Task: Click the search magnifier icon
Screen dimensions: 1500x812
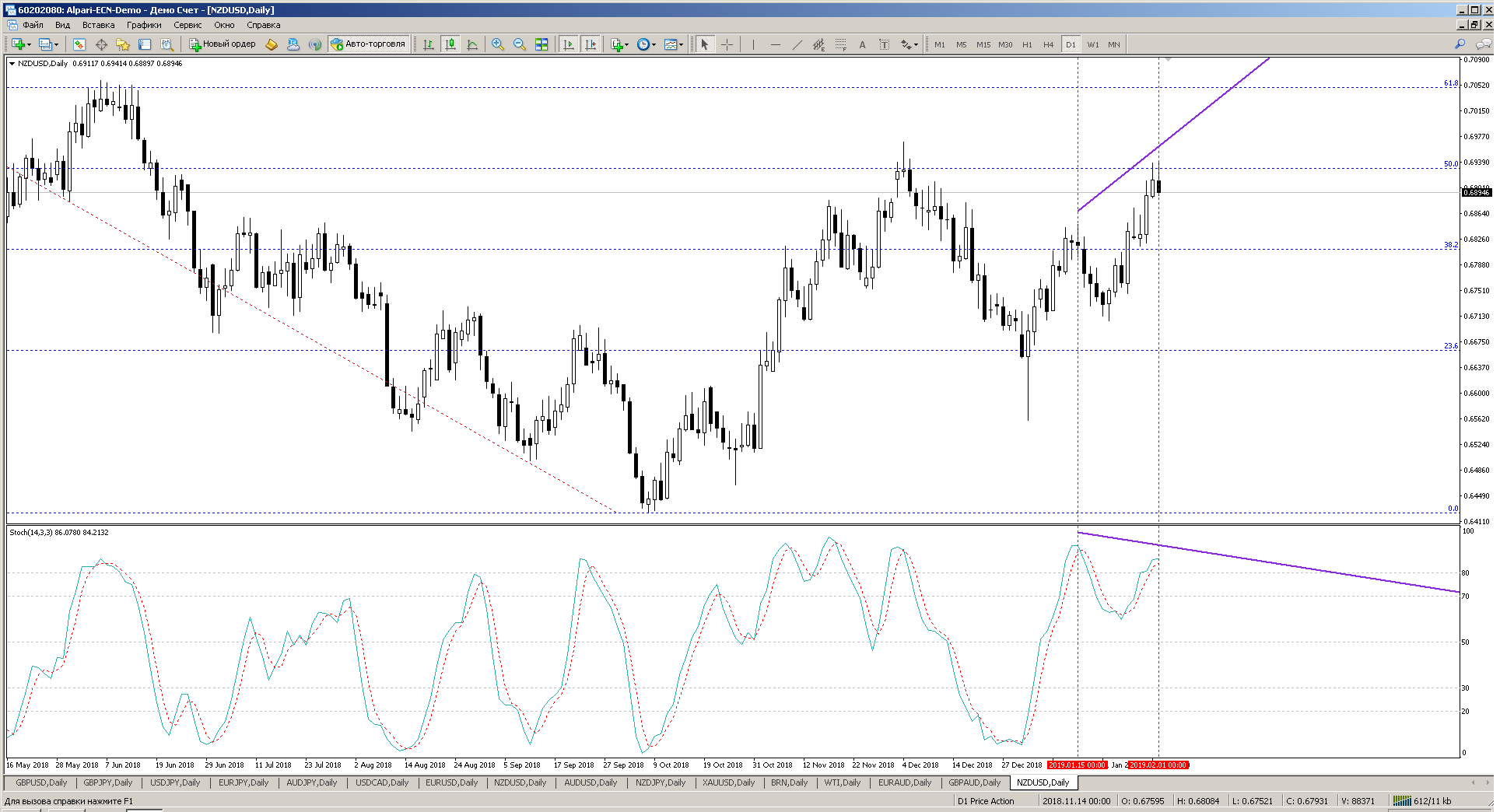Action: [x=1460, y=44]
